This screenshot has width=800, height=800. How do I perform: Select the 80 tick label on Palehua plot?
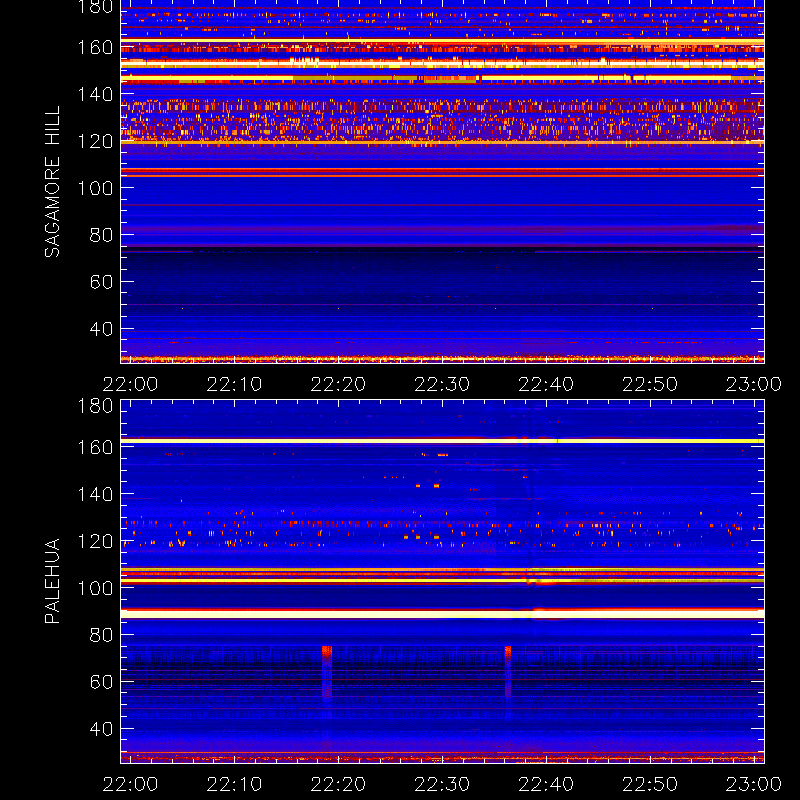coord(101,635)
